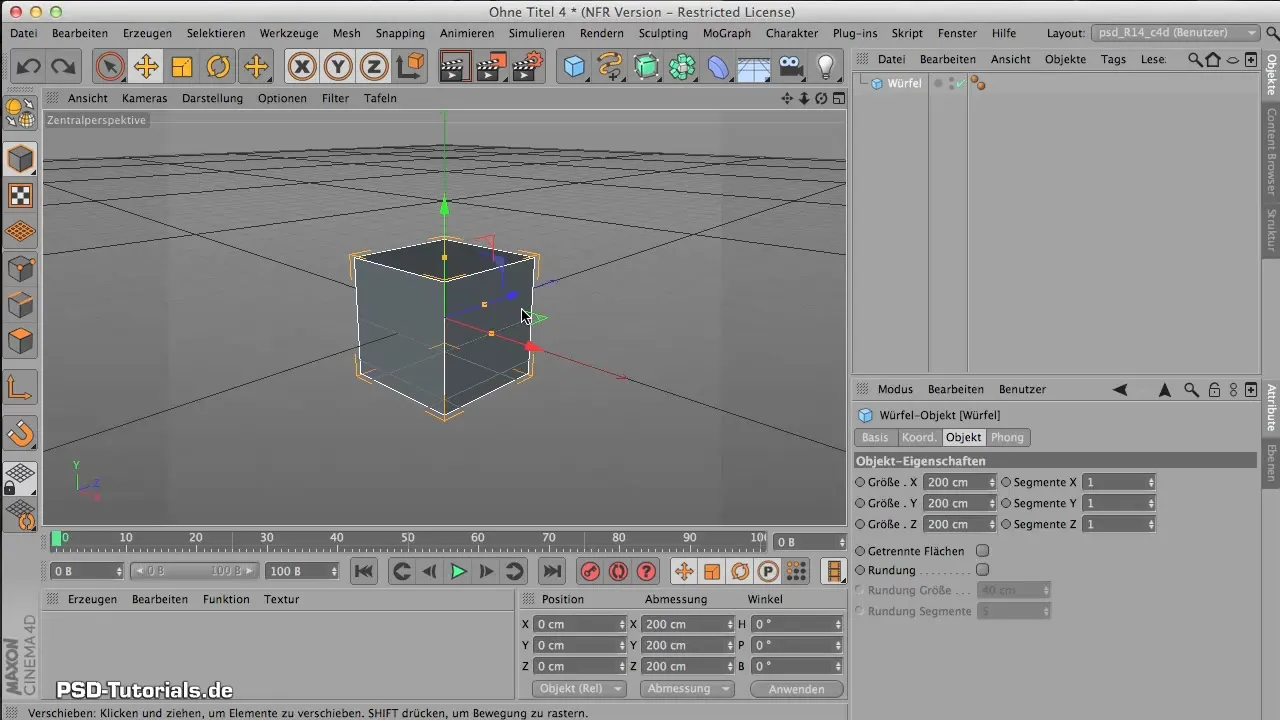Open the Objekt (Rel) dropdown

point(581,689)
